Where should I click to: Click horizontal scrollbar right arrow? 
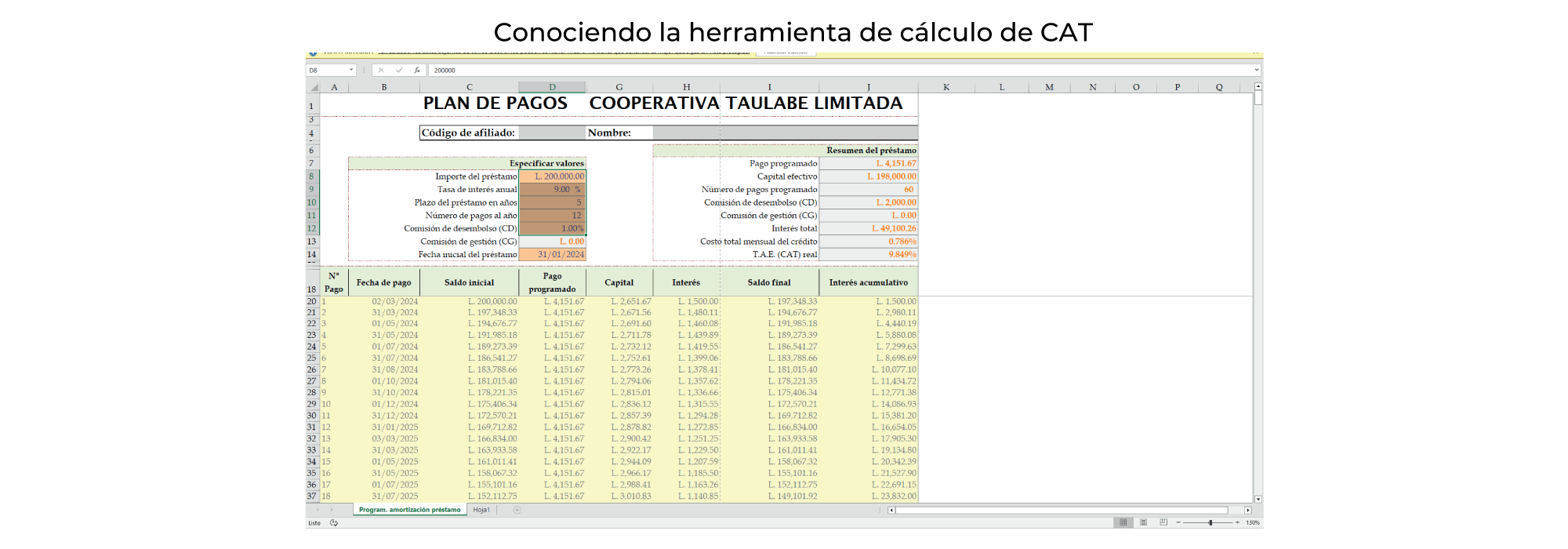tap(1248, 510)
